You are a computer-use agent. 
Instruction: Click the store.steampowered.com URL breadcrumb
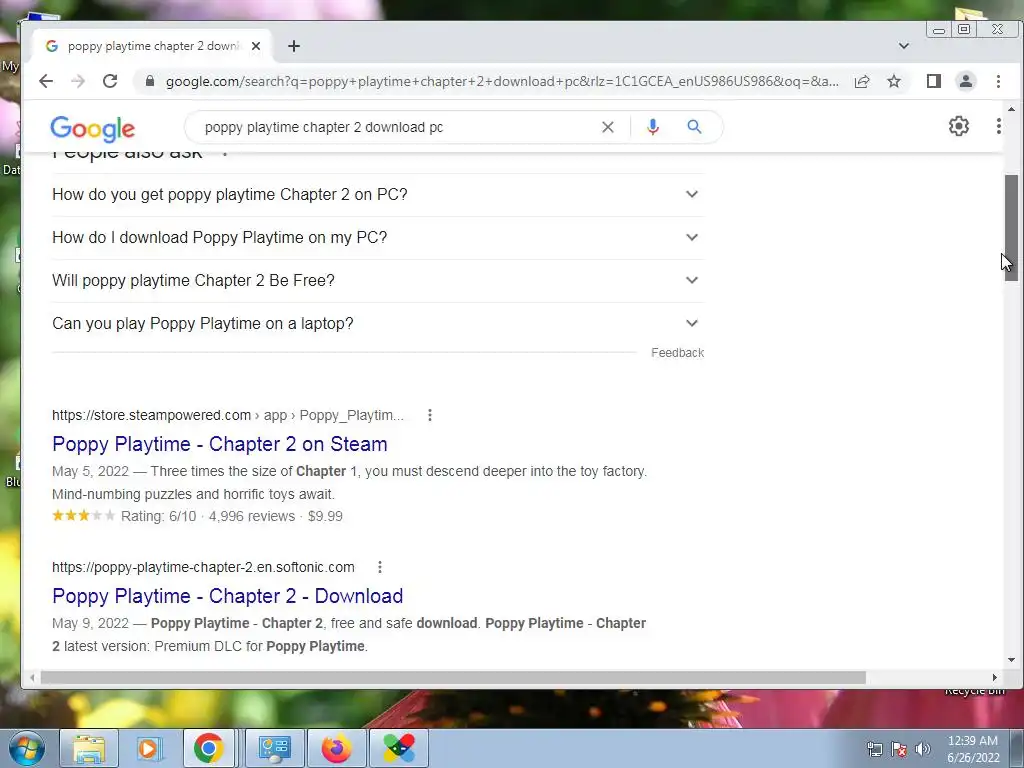point(228,415)
